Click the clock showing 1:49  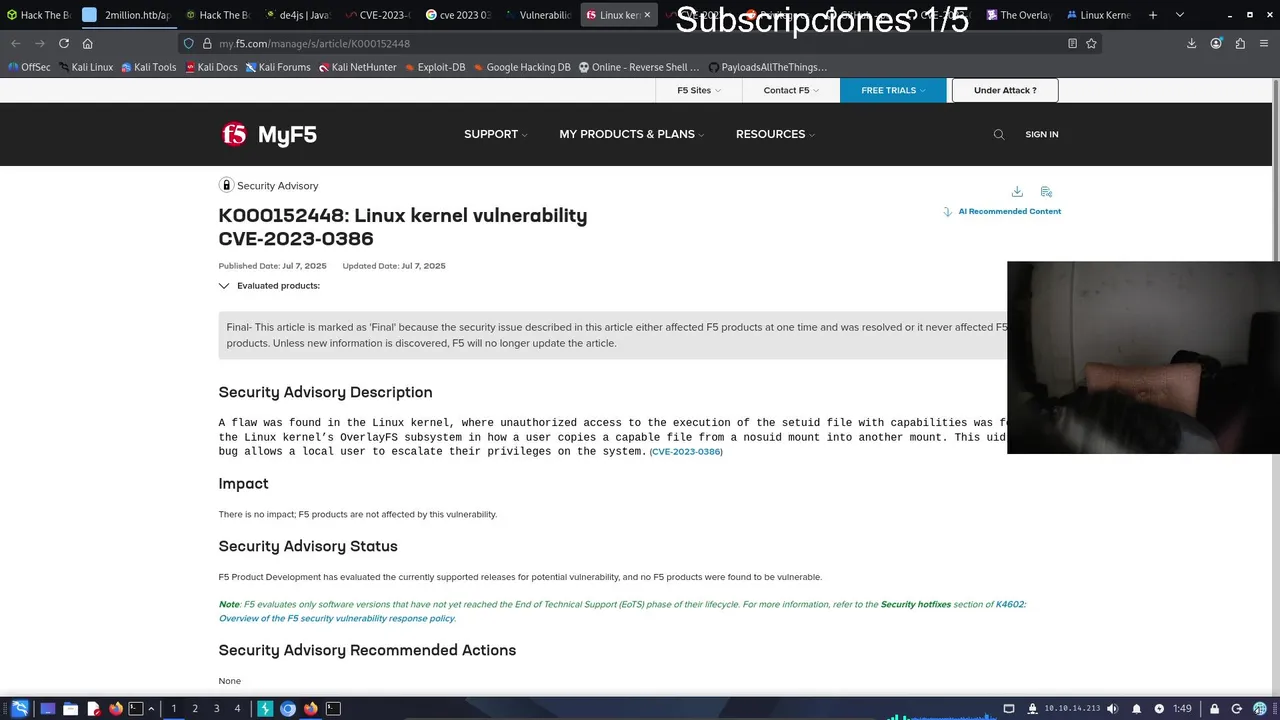(x=1182, y=708)
